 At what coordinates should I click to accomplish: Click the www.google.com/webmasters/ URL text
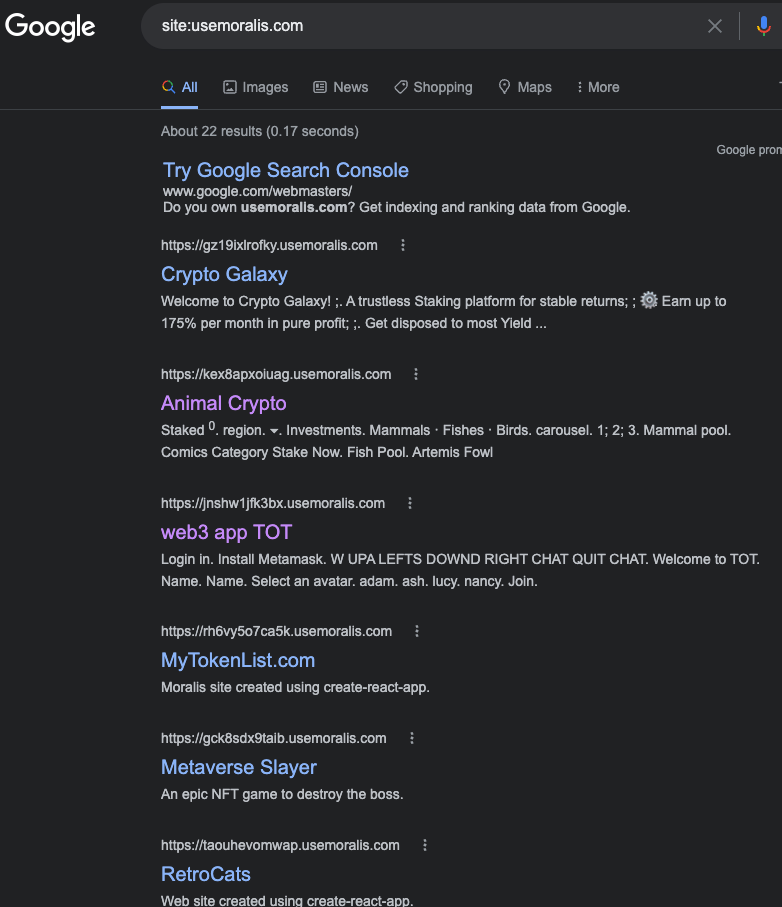(x=257, y=191)
